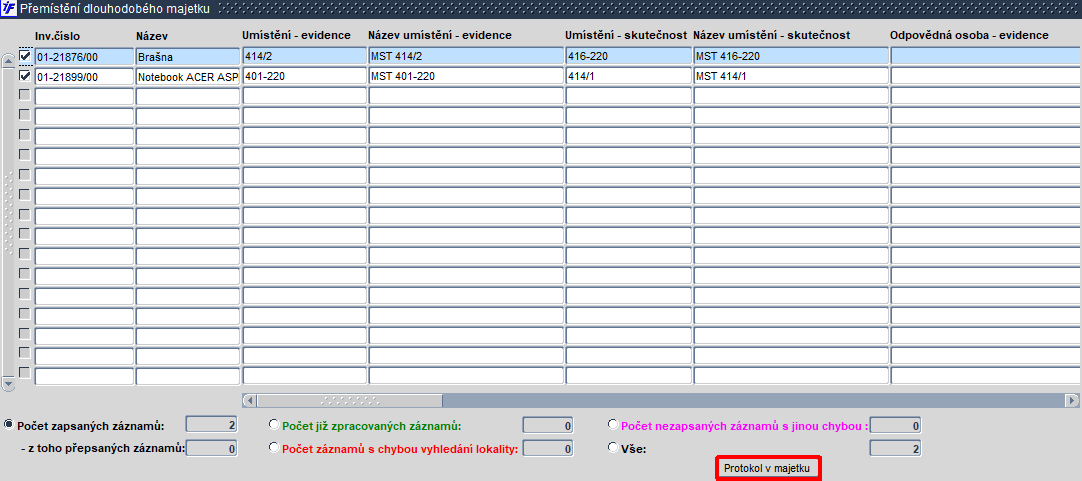Click the 'MST 401-220' location name cell

tap(466, 76)
